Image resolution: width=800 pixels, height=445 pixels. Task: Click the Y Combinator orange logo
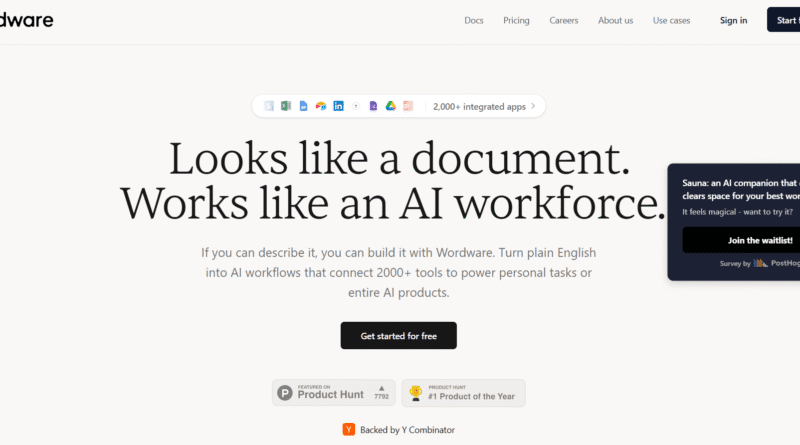(x=349, y=429)
